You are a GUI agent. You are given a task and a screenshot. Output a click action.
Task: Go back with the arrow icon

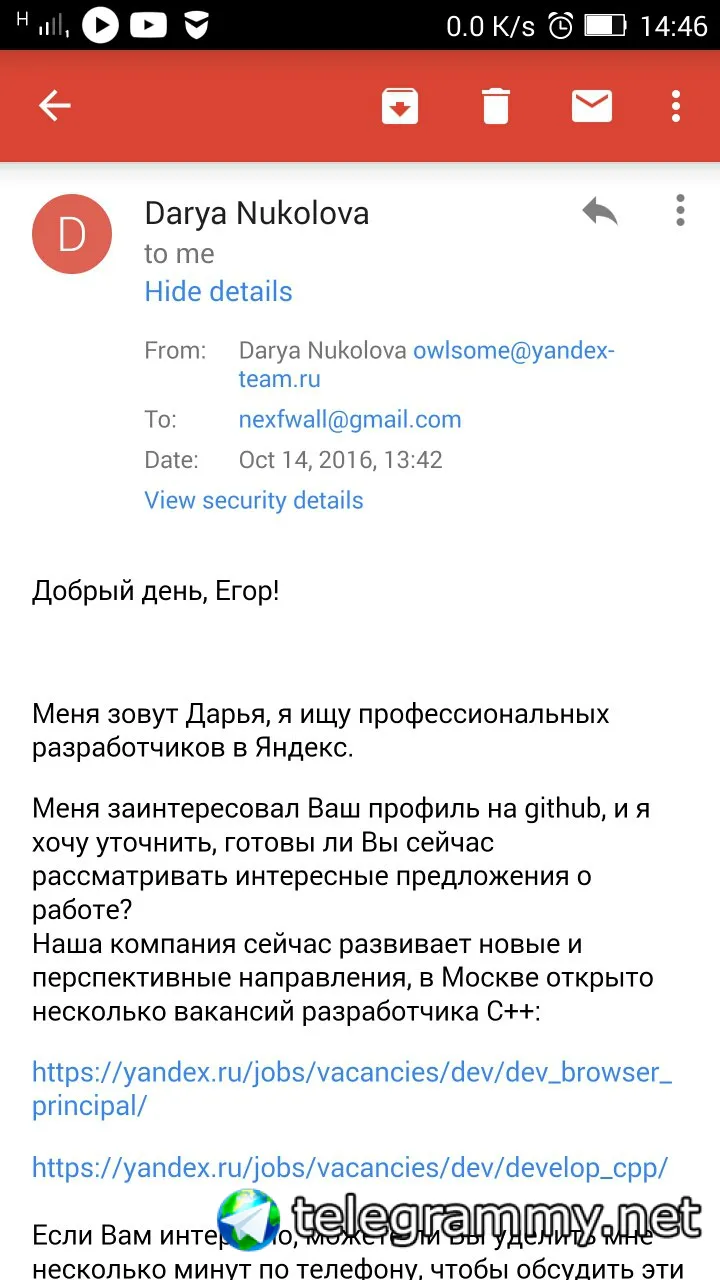[54, 105]
